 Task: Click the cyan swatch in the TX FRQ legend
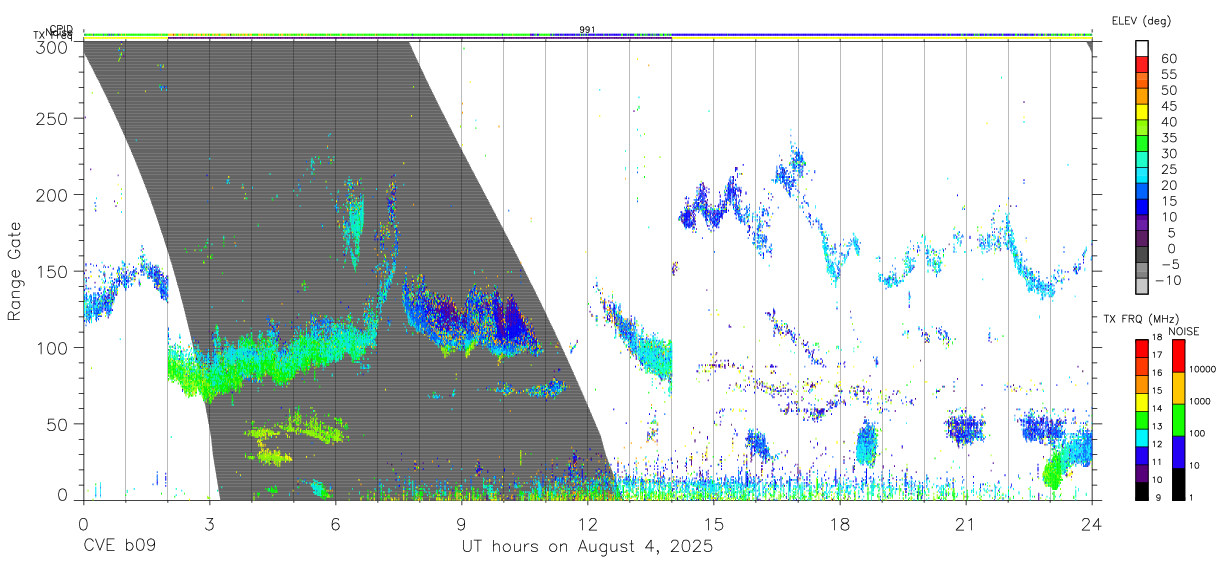[1143, 438]
